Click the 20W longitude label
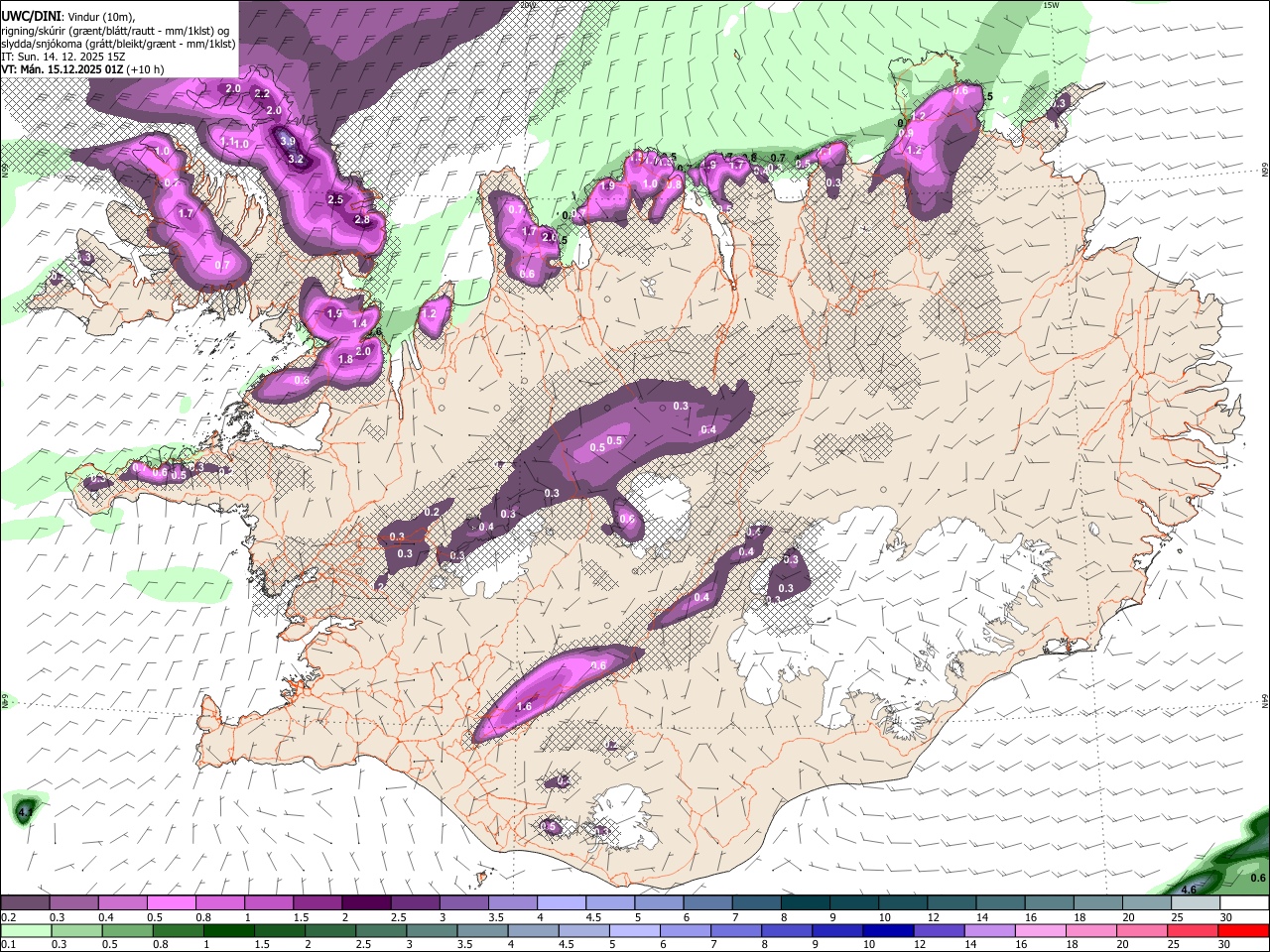 [527, 5]
